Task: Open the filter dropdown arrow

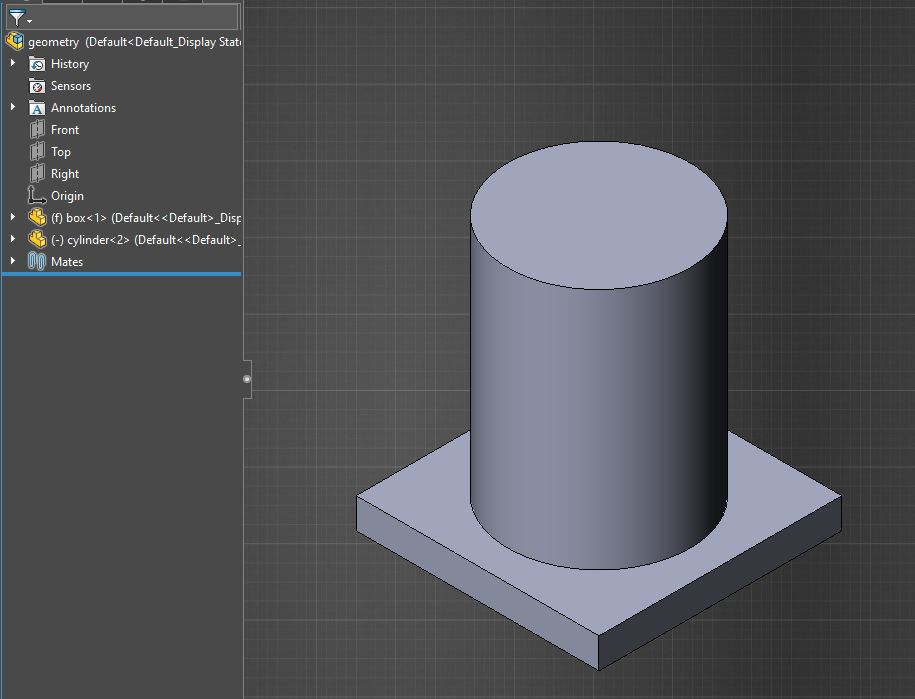Action: tap(27, 20)
